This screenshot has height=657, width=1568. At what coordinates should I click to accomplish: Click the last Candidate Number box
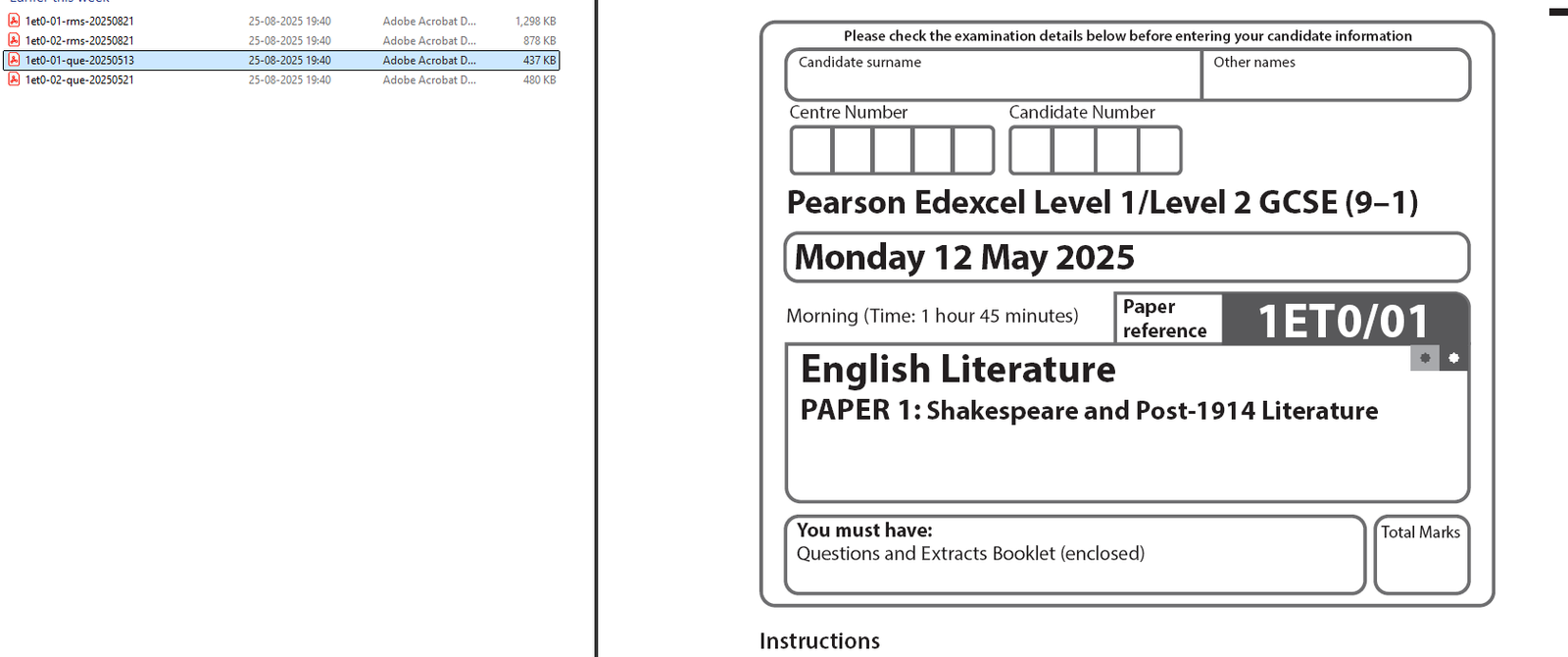1159,150
